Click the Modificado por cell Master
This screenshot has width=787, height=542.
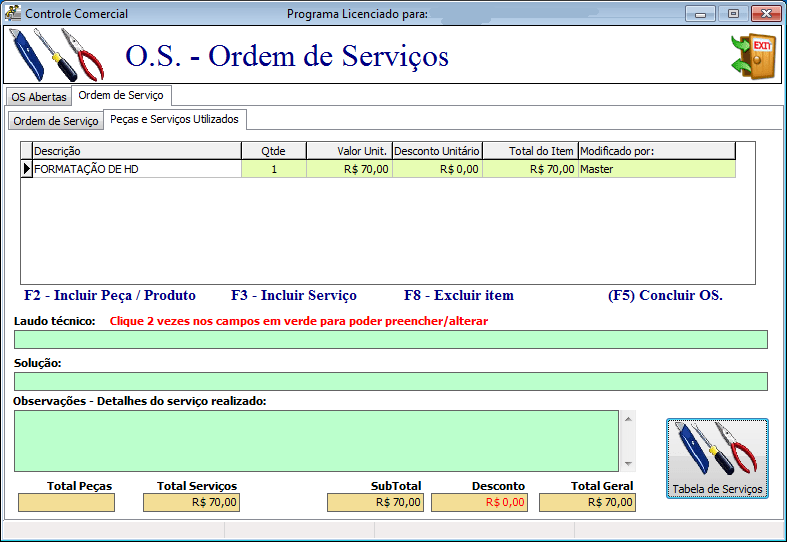point(657,169)
